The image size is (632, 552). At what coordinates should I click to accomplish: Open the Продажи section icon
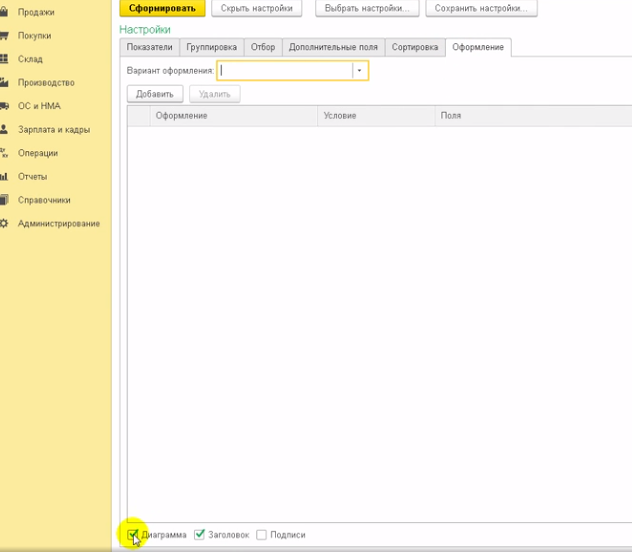point(4,12)
